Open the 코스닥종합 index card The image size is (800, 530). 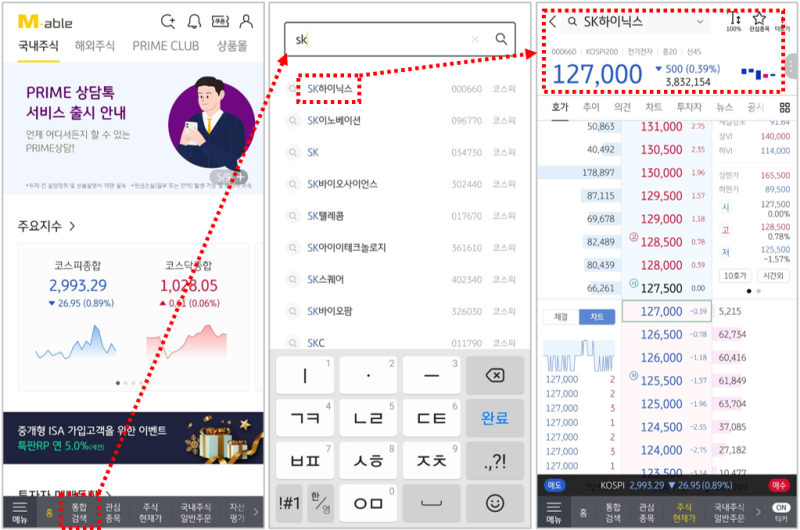tap(189, 312)
